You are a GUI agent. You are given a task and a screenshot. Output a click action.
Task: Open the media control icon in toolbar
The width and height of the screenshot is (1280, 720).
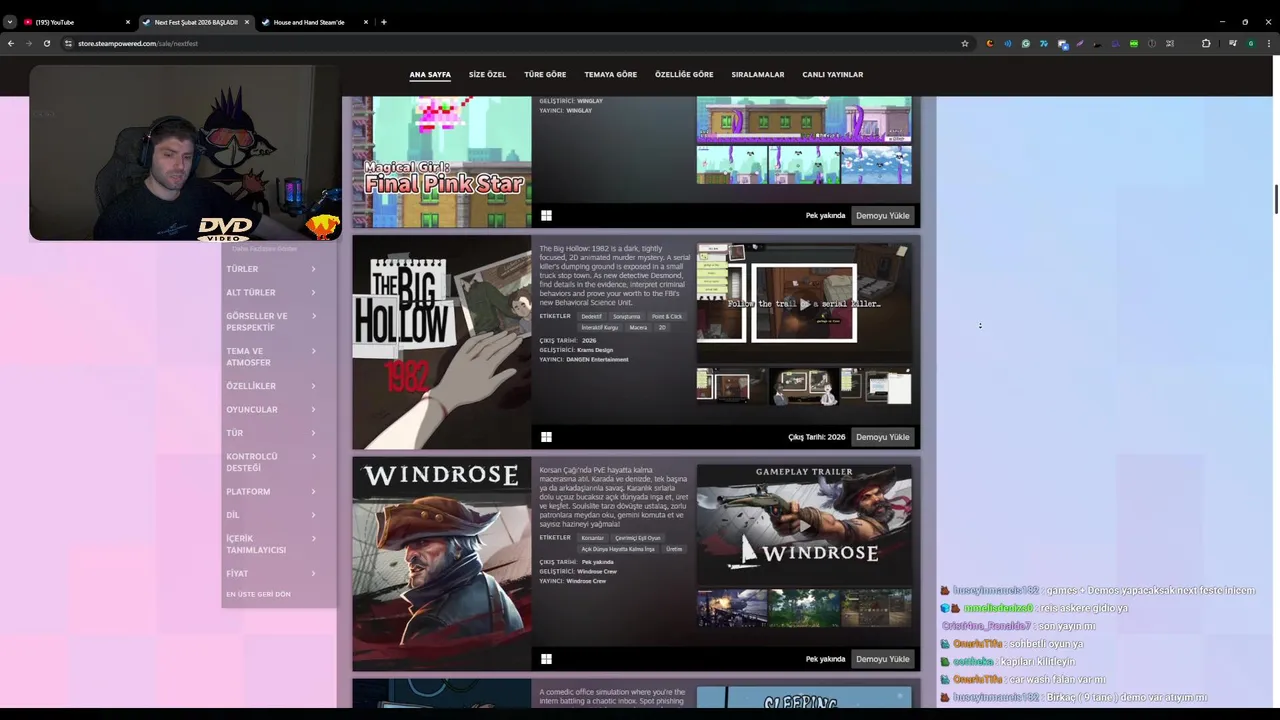click(1233, 43)
